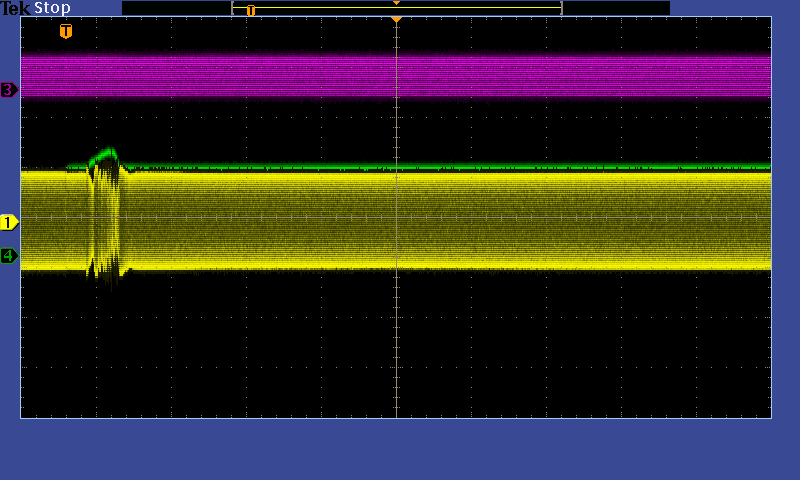Click the dark right segment of record bar
800x480 pixels.
click(615, 8)
